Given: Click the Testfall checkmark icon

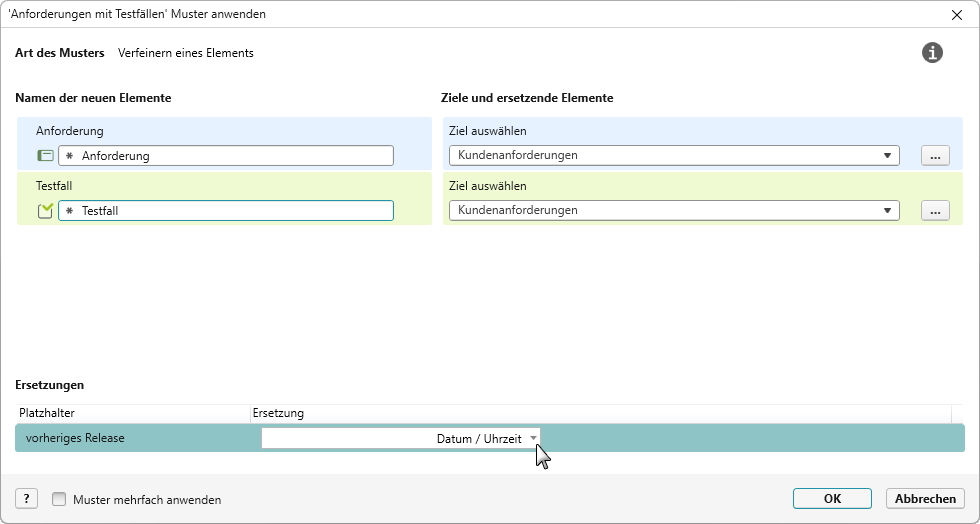Looking at the screenshot, I should (x=45, y=210).
